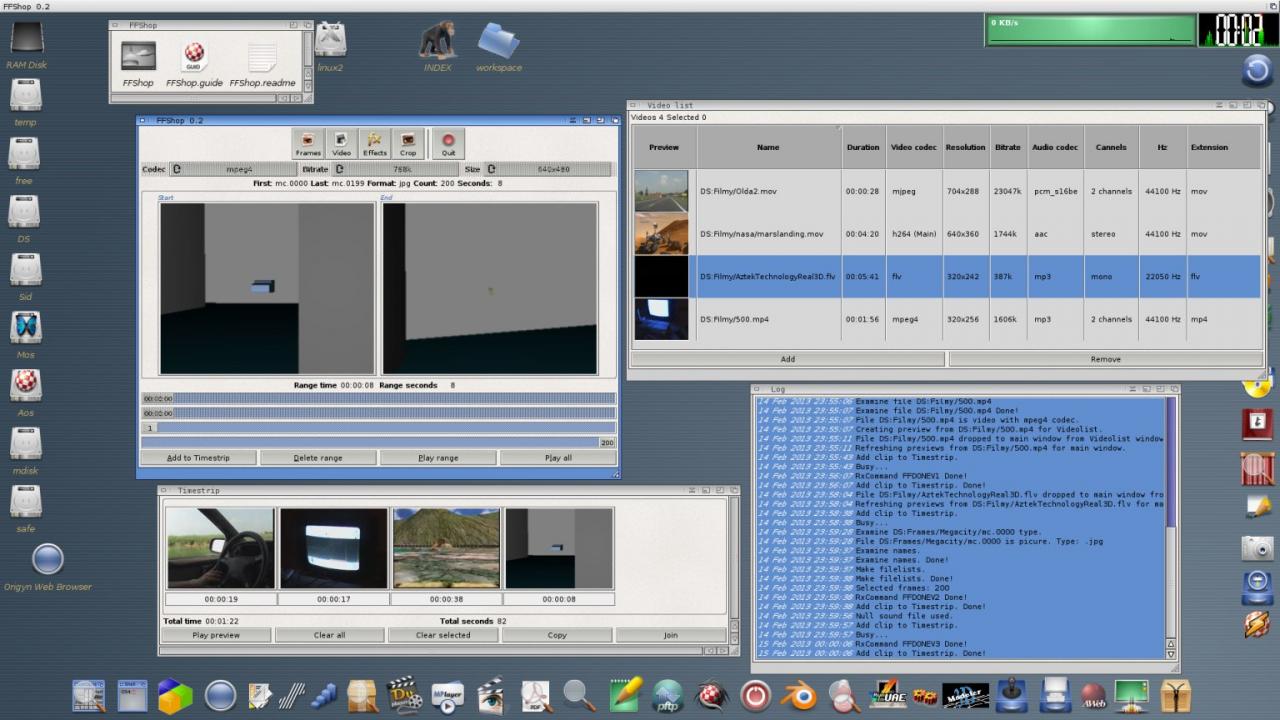Open the Frames tool in FFShop toolbar

click(x=308, y=144)
